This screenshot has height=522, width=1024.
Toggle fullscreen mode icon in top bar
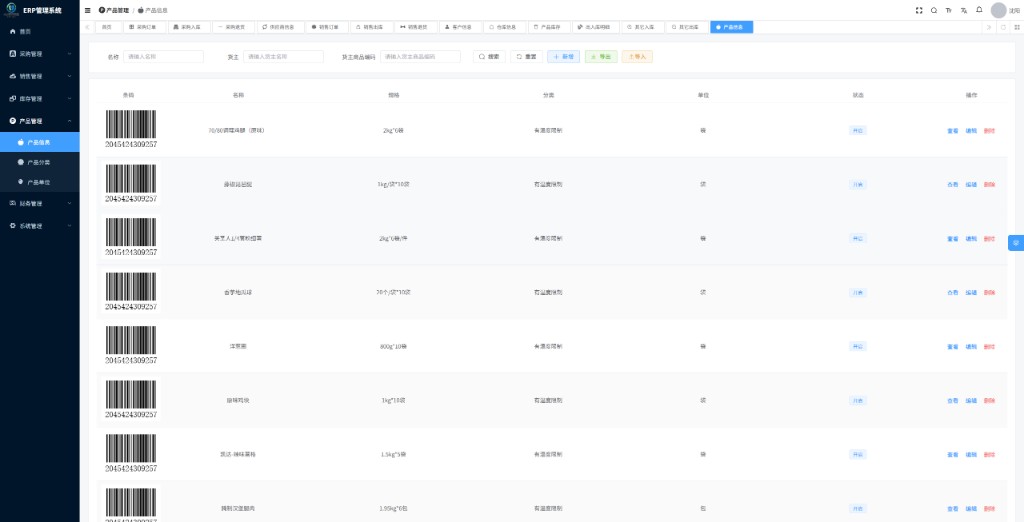tap(919, 10)
